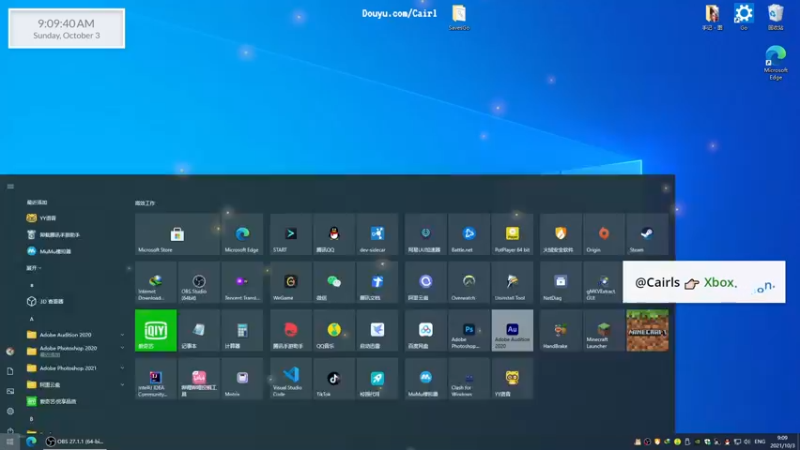Launch the gMKVExtractGUI tile

pos(603,282)
